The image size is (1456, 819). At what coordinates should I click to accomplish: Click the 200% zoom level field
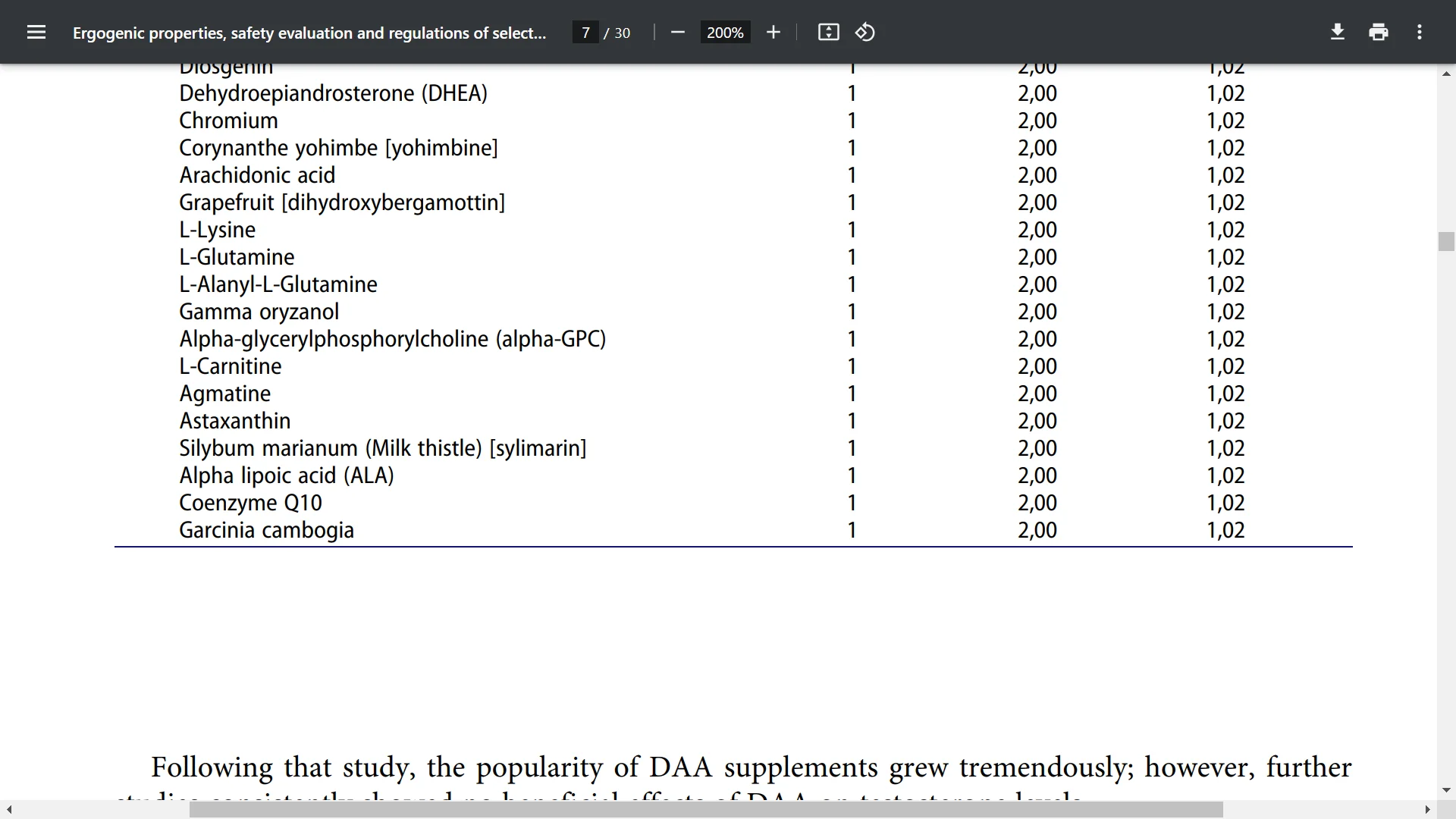click(x=725, y=33)
